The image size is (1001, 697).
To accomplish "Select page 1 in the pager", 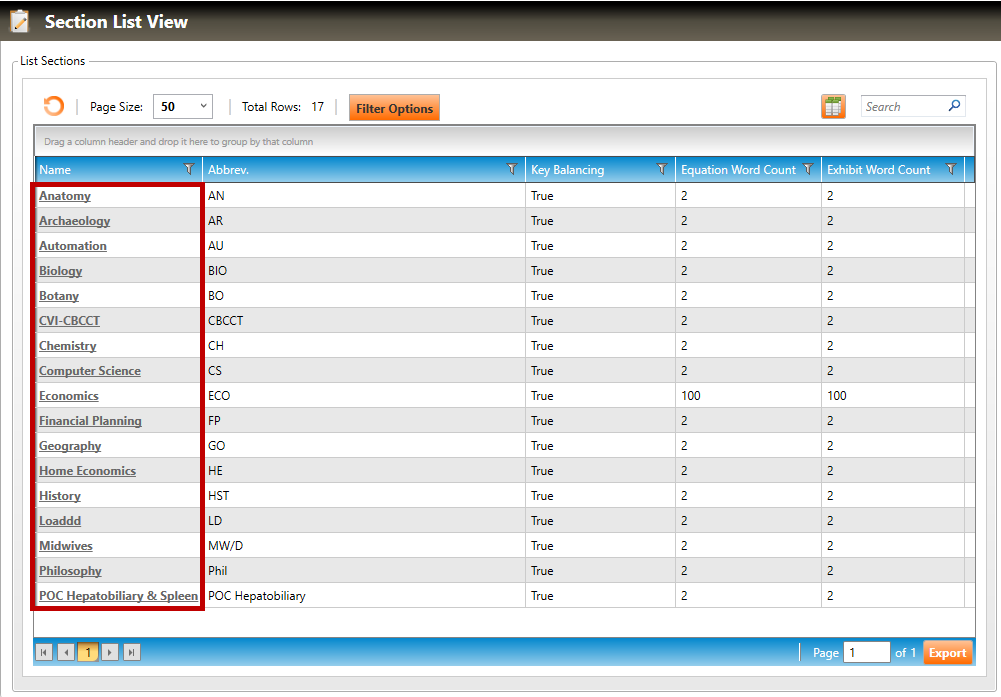I will pyautogui.click(x=88, y=653).
